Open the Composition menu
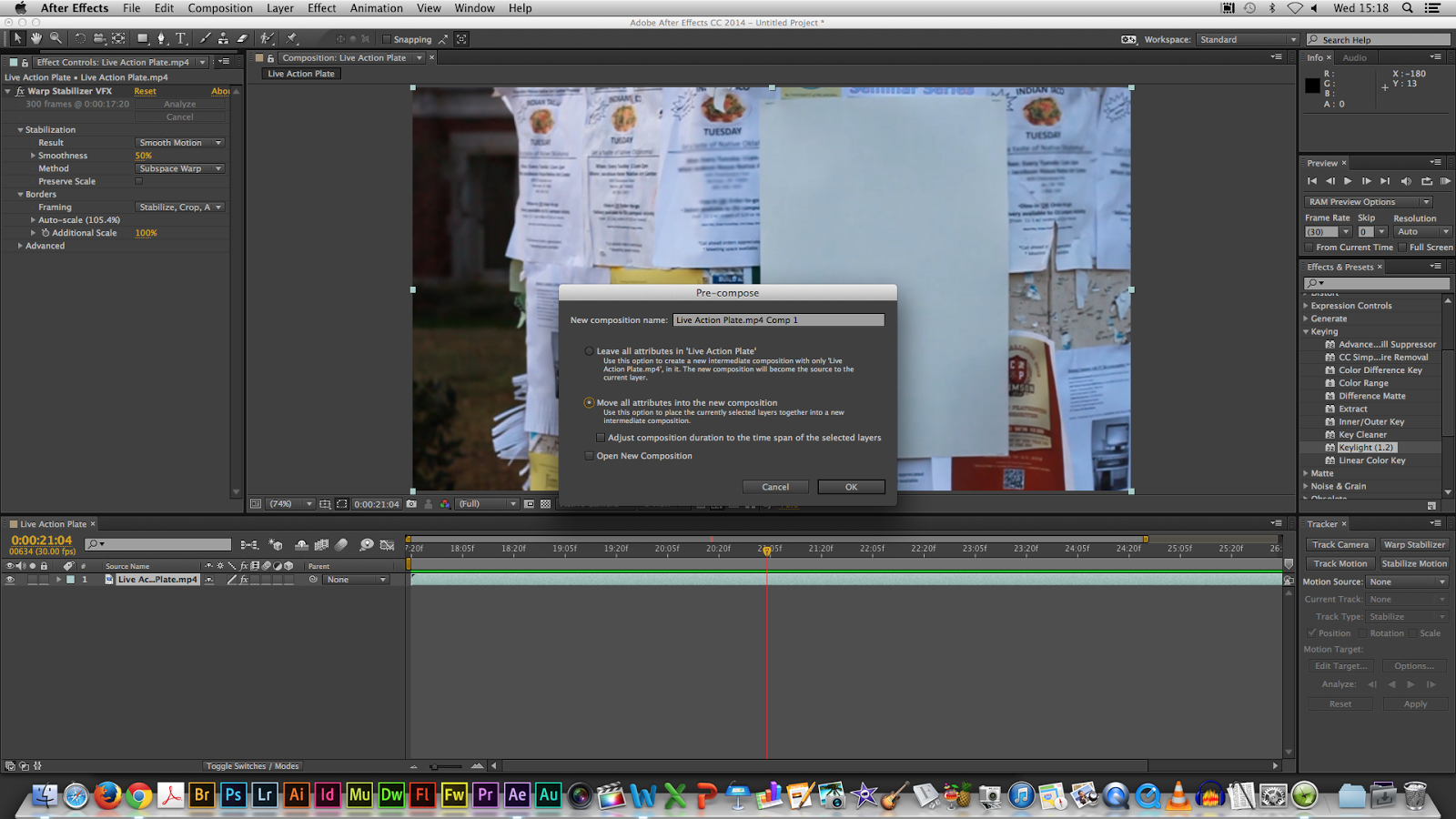This screenshot has width=1456, height=819. pos(220,8)
